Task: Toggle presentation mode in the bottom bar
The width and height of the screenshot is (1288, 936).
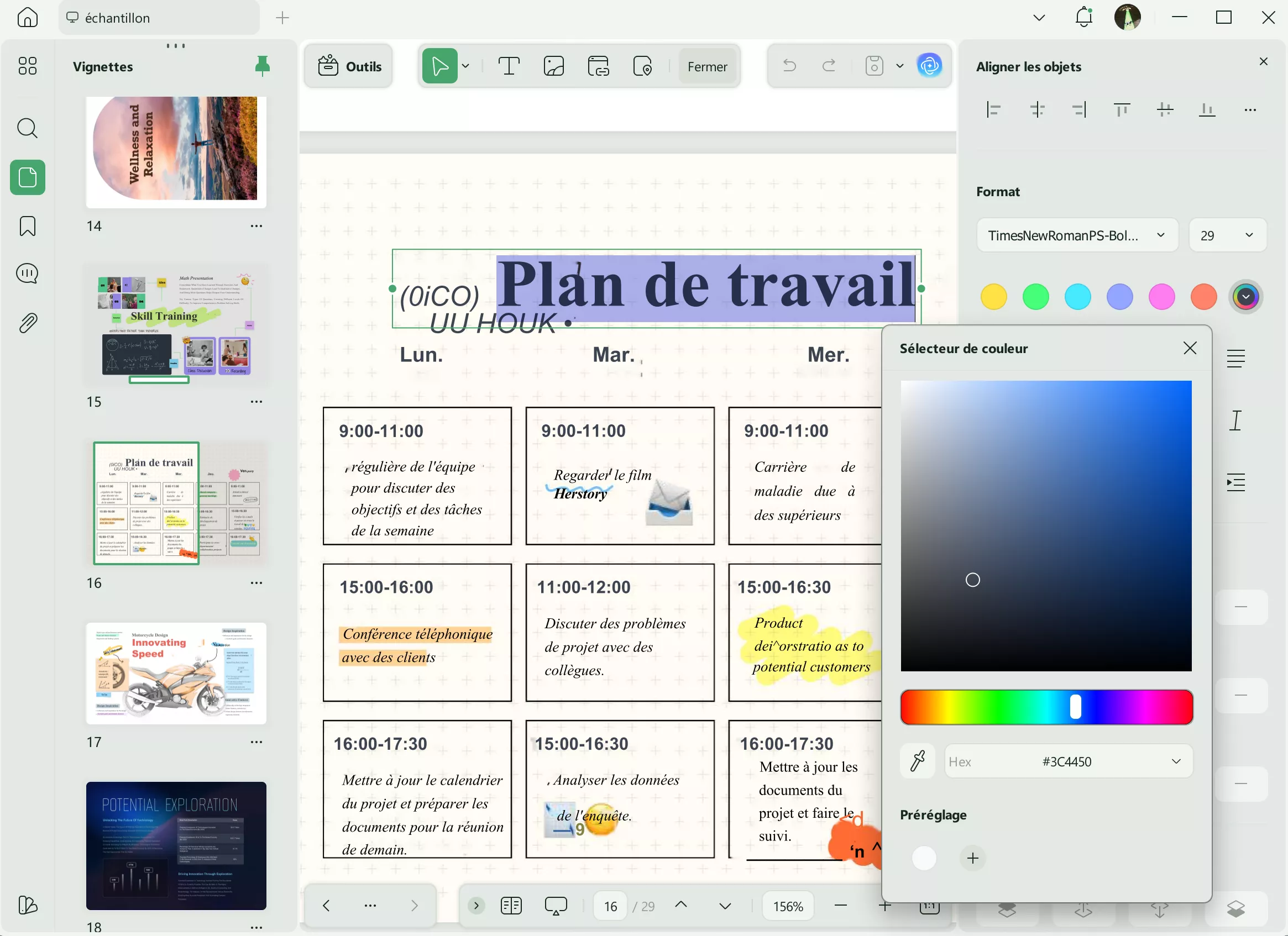Action: click(x=556, y=906)
